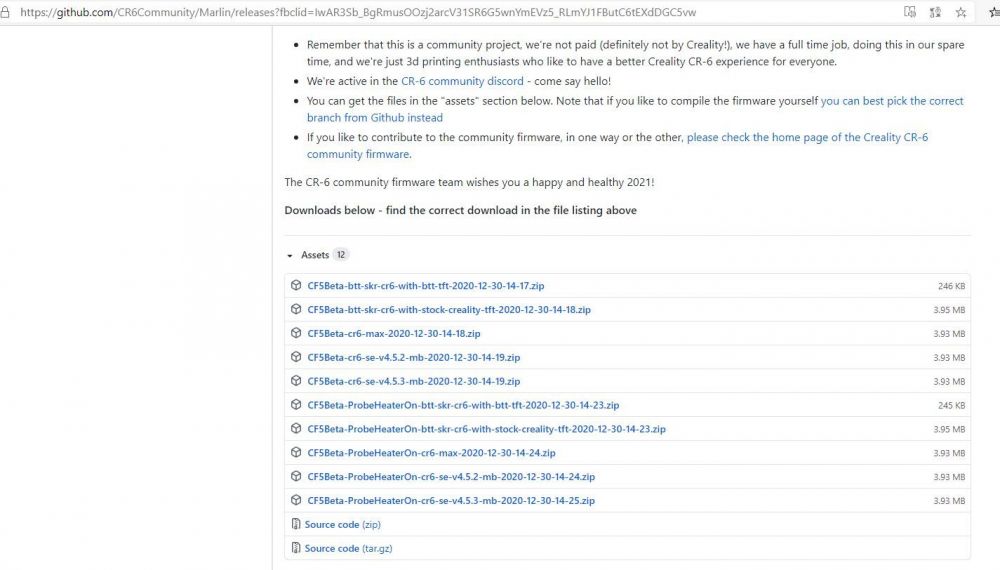Open the 'please check the home page' link

[617, 145]
